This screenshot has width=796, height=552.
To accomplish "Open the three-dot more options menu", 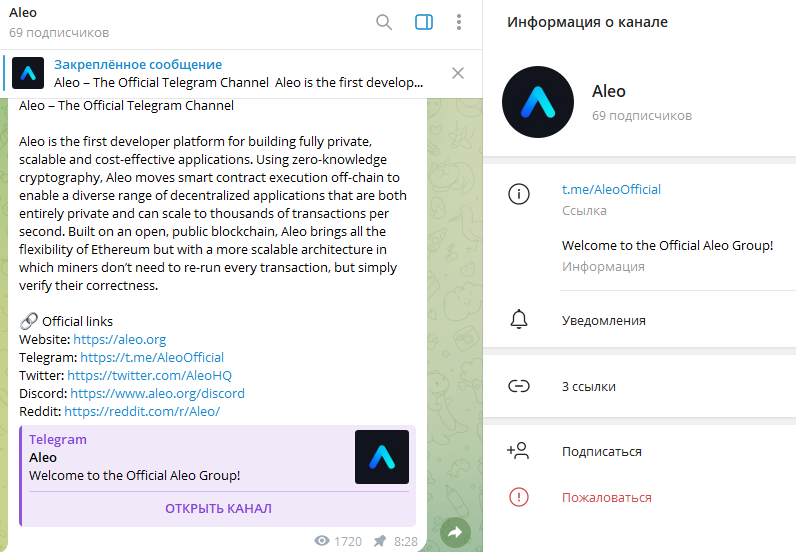I will pyautogui.click(x=459, y=22).
